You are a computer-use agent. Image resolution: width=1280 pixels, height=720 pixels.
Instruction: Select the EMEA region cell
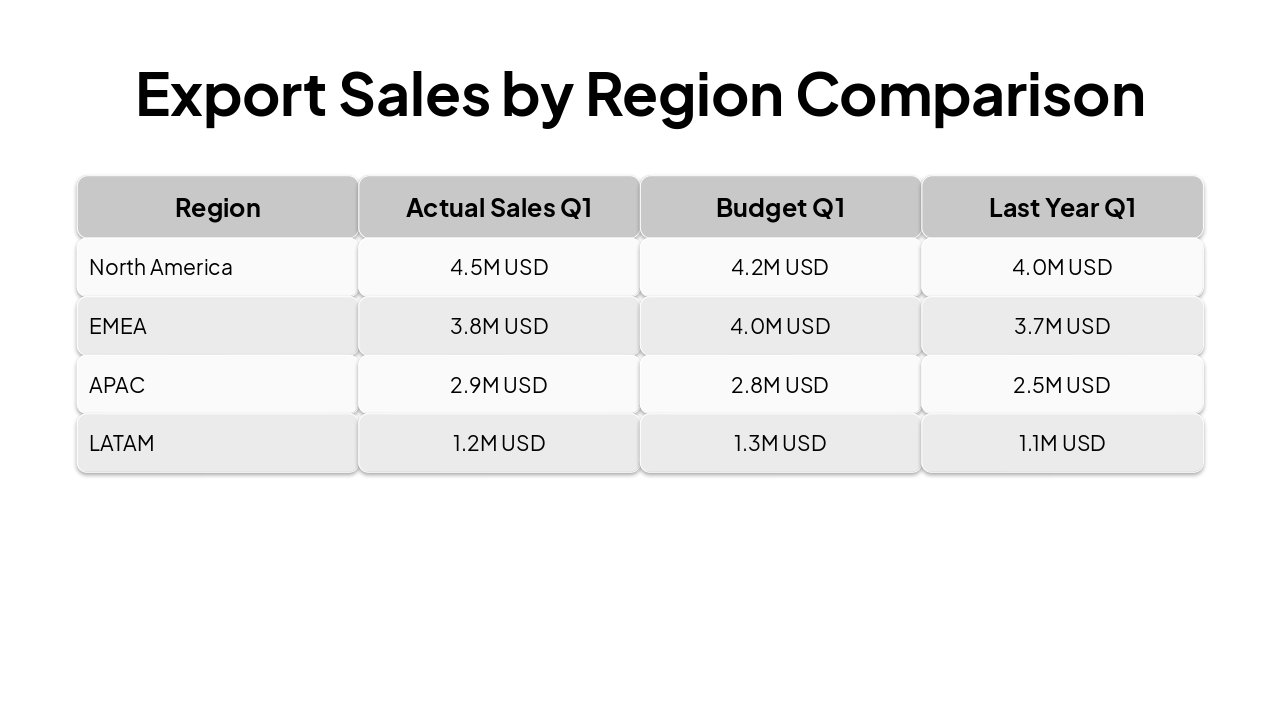click(x=118, y=326)
